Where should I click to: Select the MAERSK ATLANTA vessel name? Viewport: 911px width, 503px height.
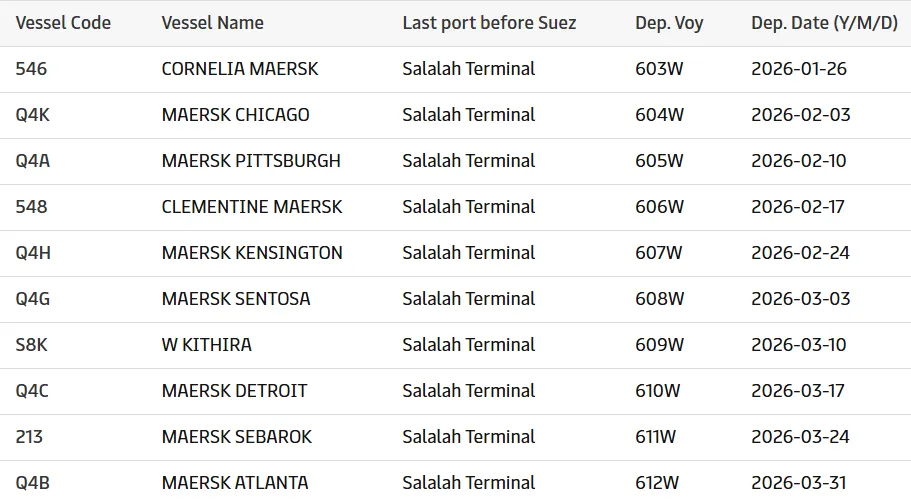[x=235, y=483]
